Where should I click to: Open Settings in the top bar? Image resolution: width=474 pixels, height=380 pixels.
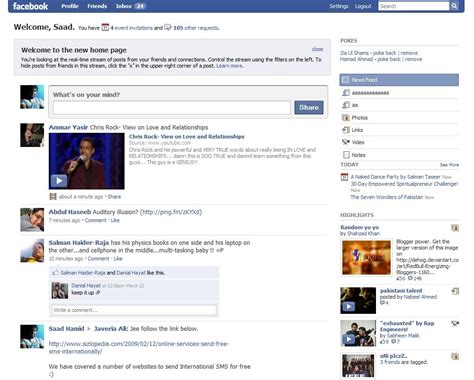click(339, 6)
